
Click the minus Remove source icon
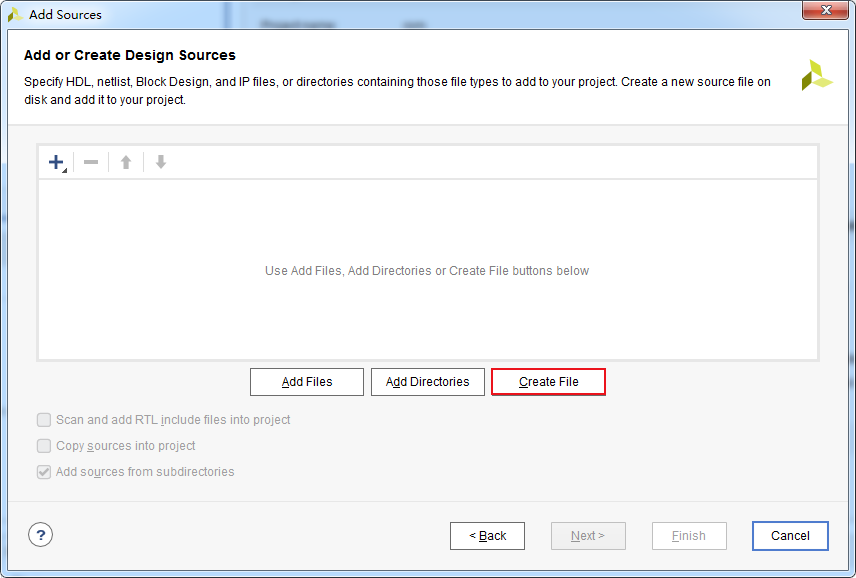point(91,162)
